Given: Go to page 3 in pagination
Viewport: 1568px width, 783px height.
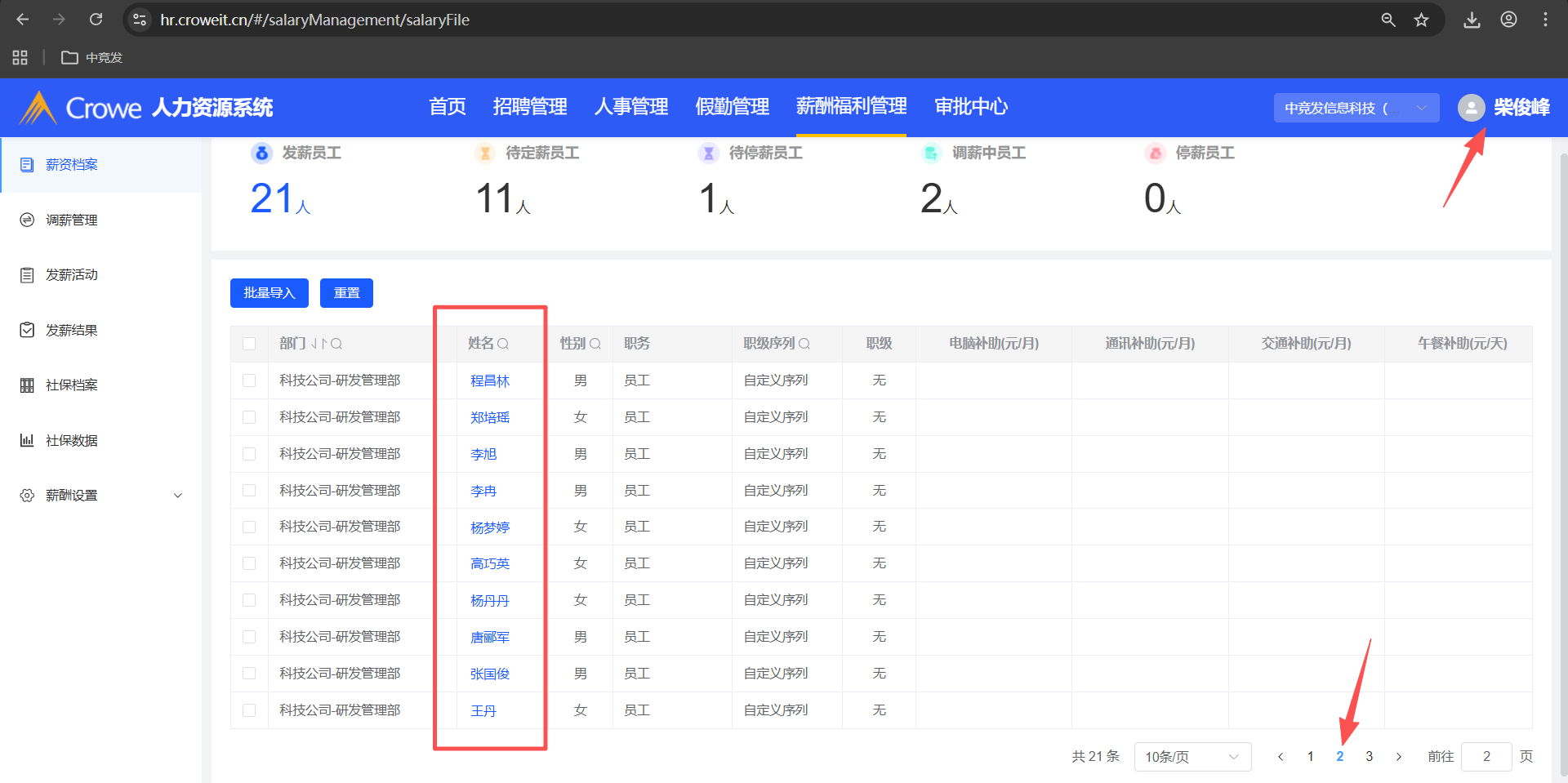Looking at the screenshot, I should coord(1370,757).
